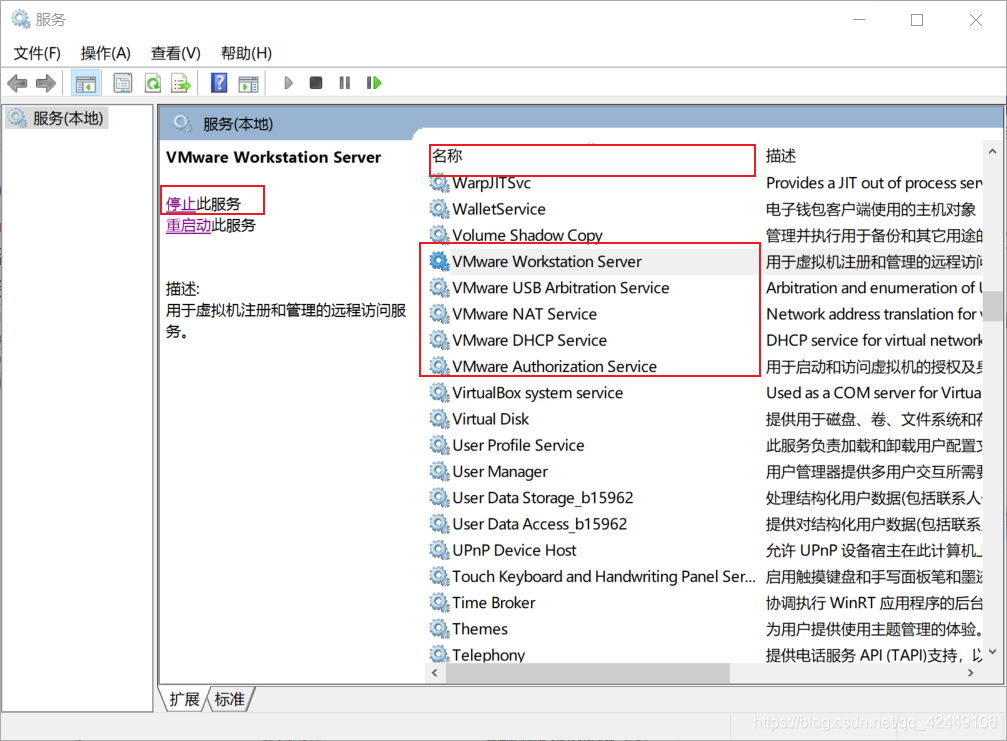Switch to the 扩展 tab

point(184,699)
